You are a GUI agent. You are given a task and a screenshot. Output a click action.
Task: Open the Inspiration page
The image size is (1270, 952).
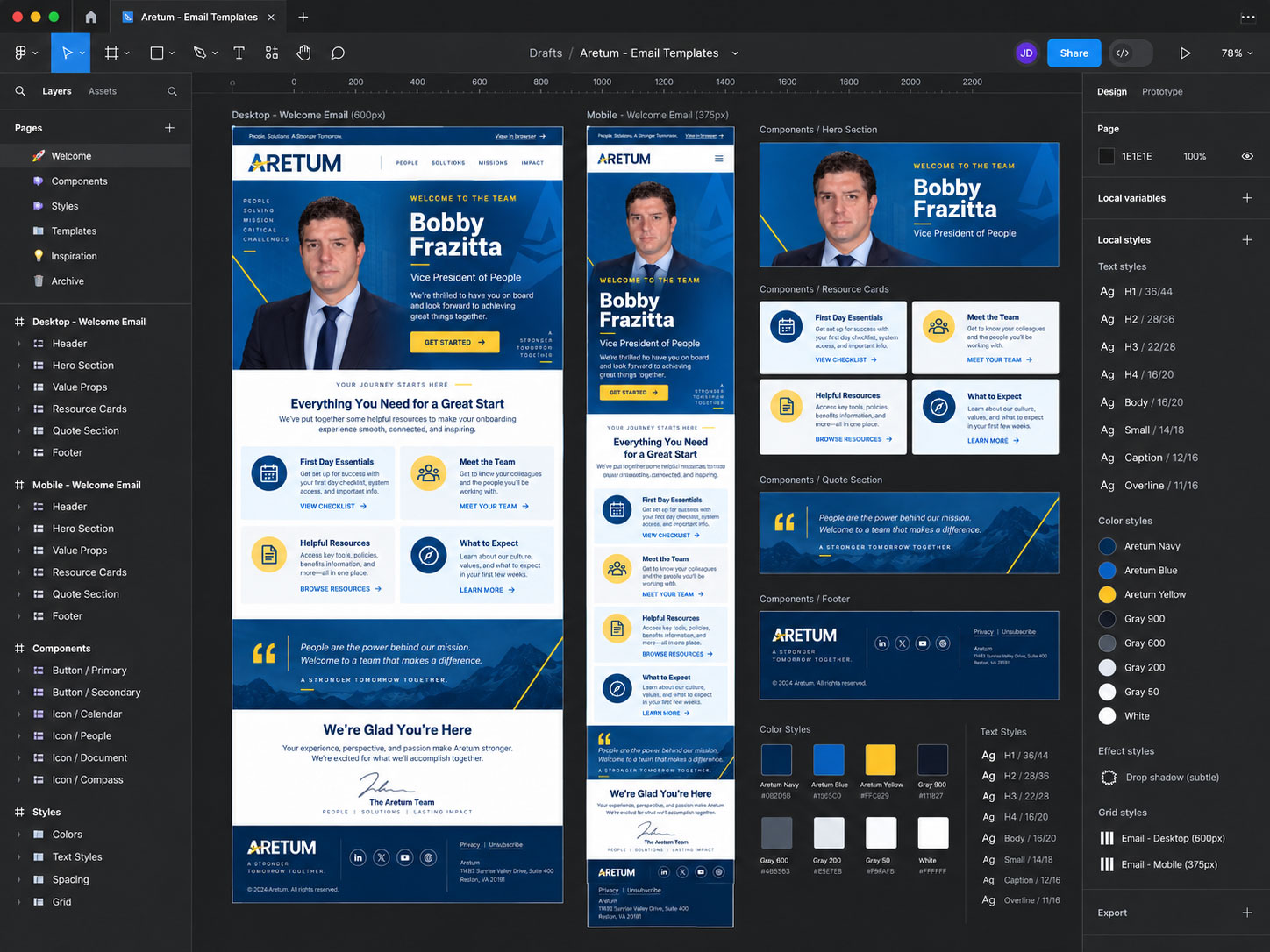[x=96, y=256]
